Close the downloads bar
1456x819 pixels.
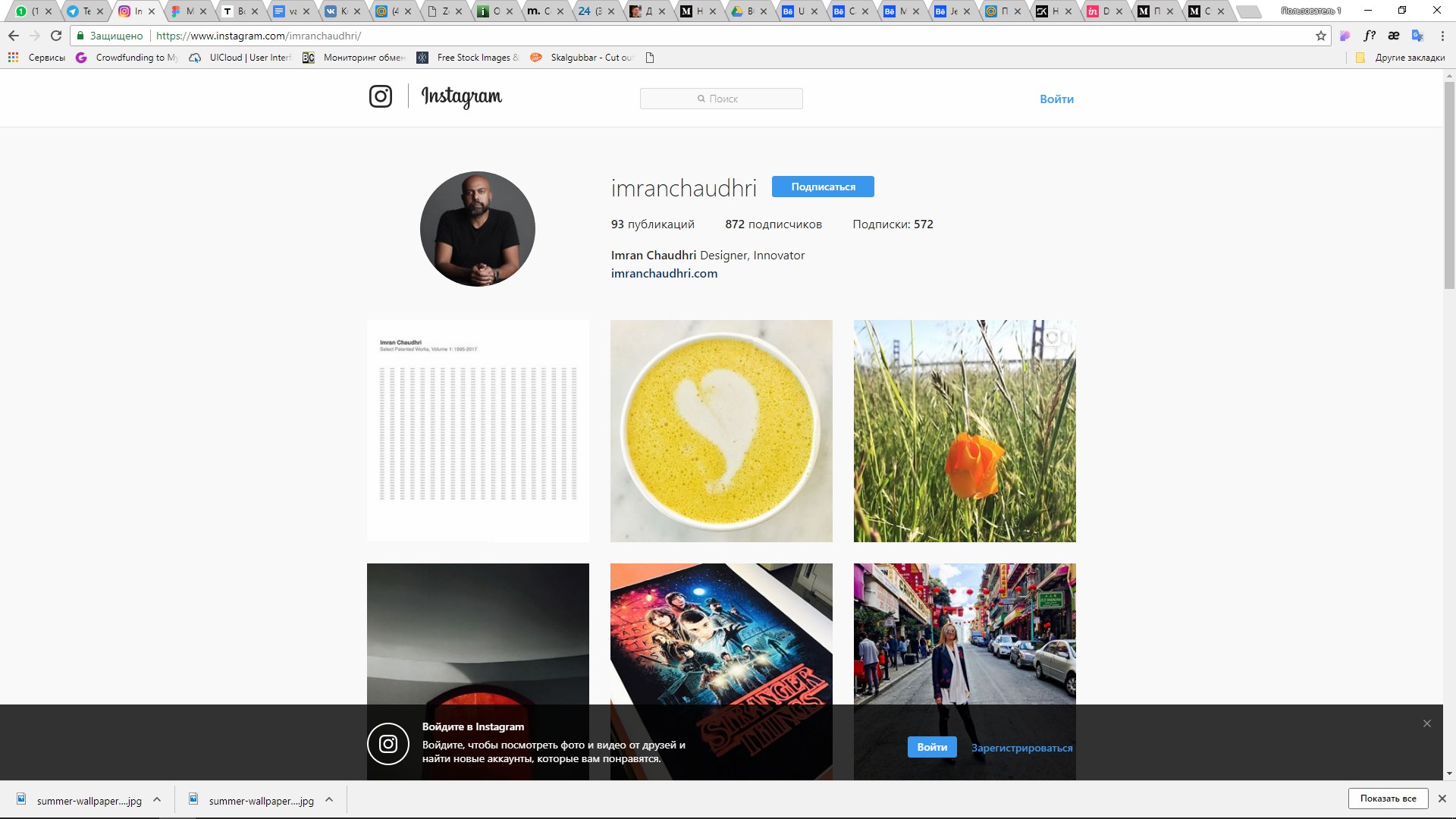click(1442, 799)
